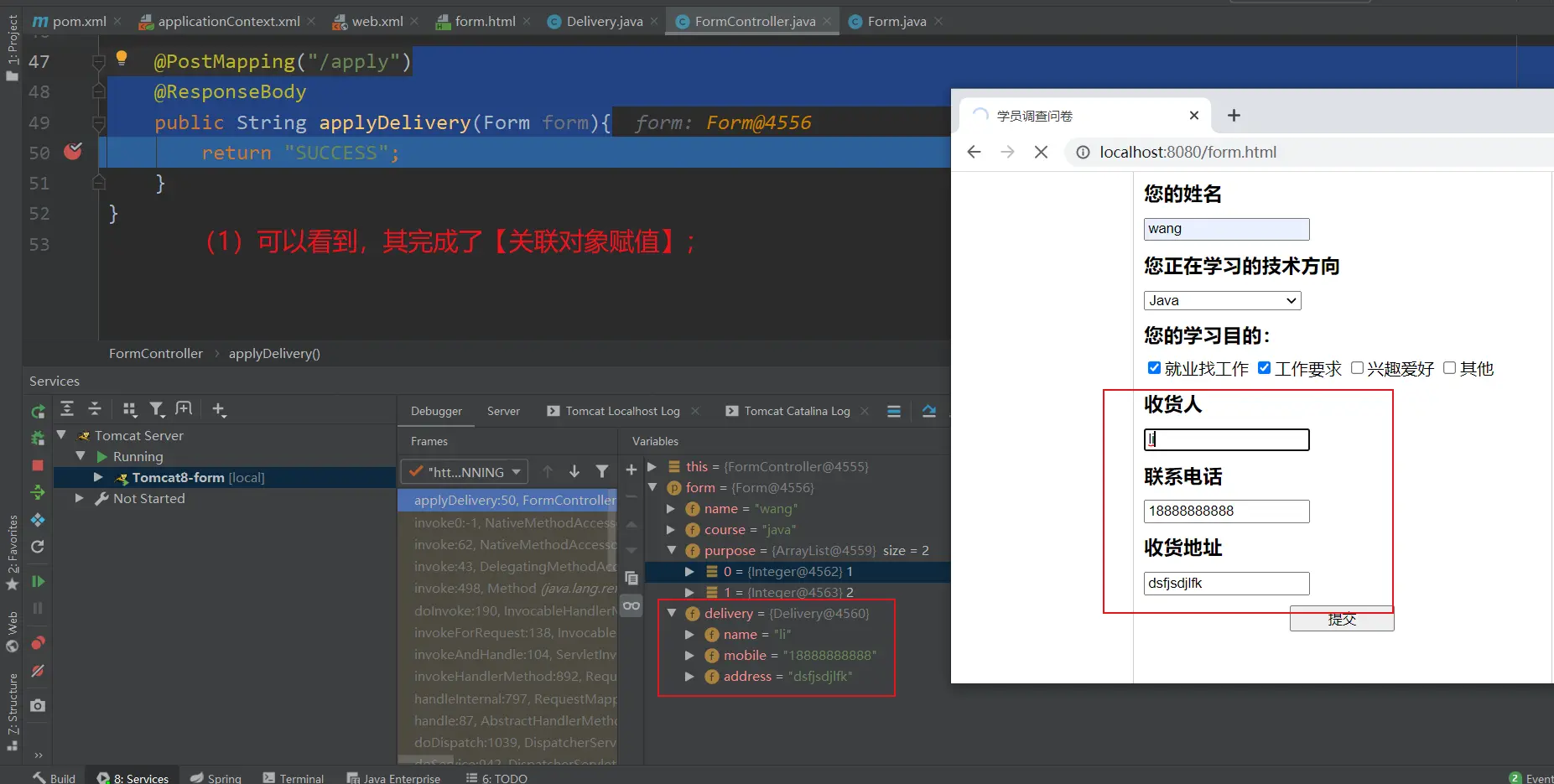
Task: Open the thread selector dropdown in Frames
Action: tap(465, 472)
